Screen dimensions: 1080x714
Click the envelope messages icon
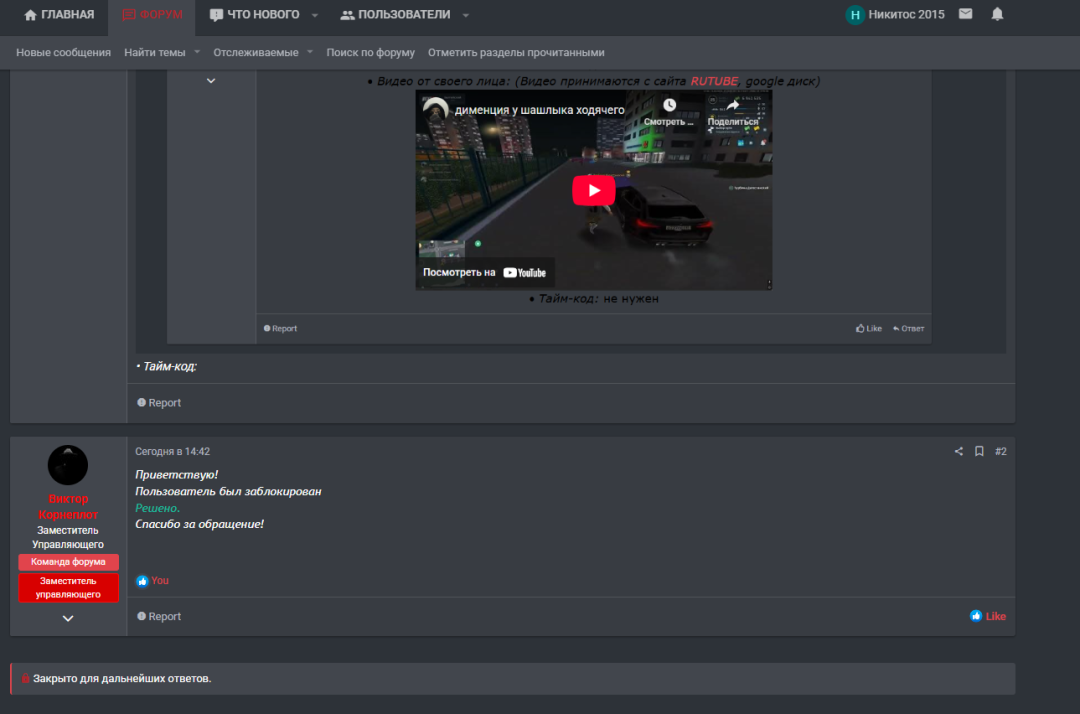(x=965, y=14)
